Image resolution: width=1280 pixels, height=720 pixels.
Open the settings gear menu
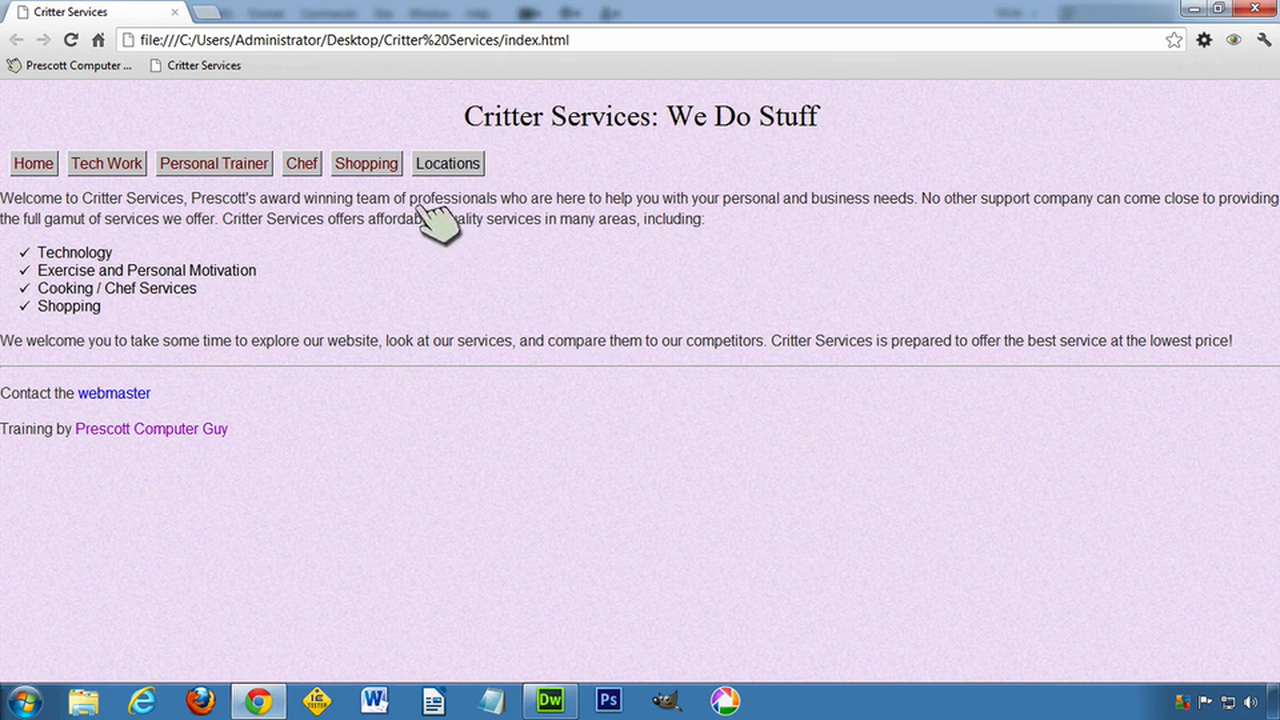(1203, 39)
